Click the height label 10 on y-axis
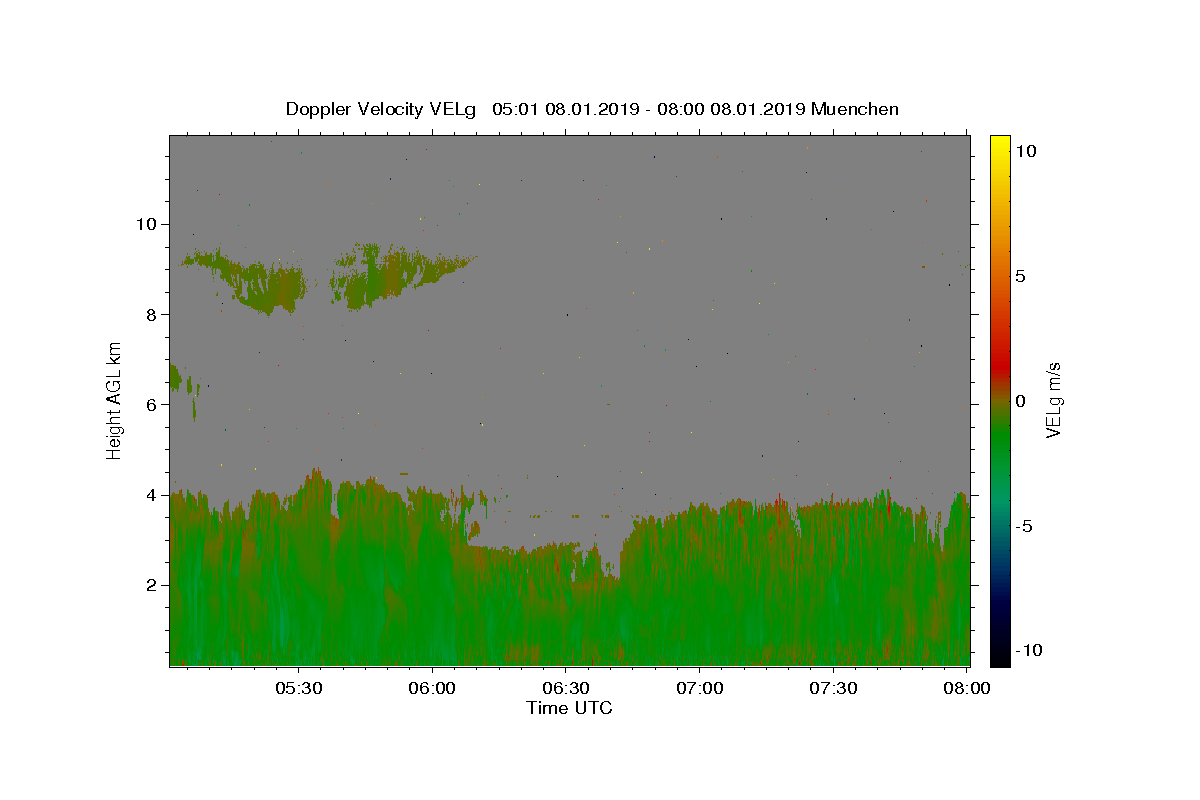The width and height of the screenshot is (1200, 800). click(146, 224)
